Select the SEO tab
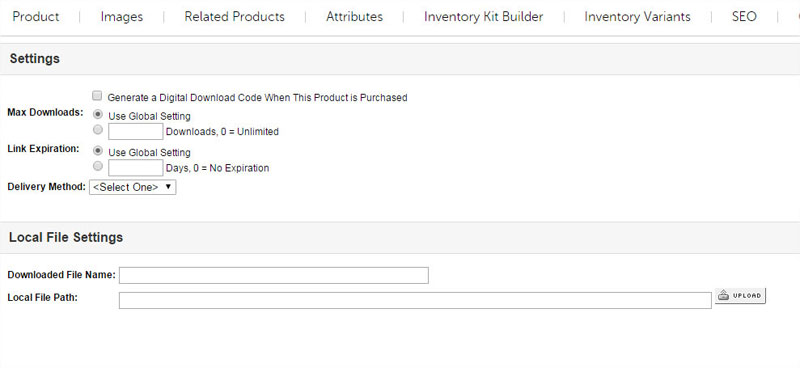 pyautogui.click(x=744, y=17)
